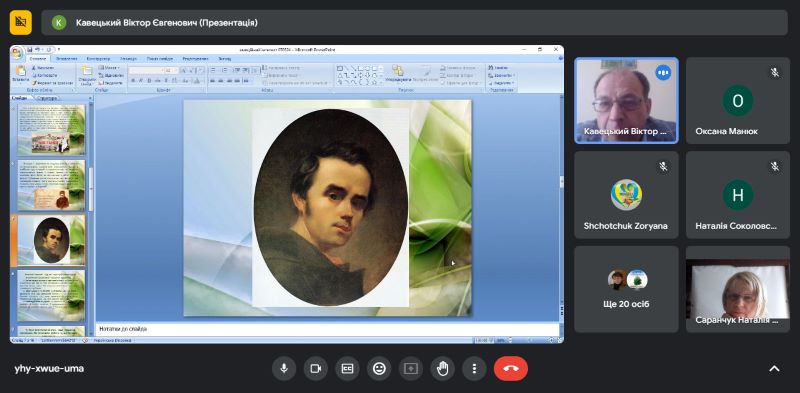Click Undo icon in PowerPoint quick access toolbar
The image size is (800, 393).
click(x=38, y=50)
